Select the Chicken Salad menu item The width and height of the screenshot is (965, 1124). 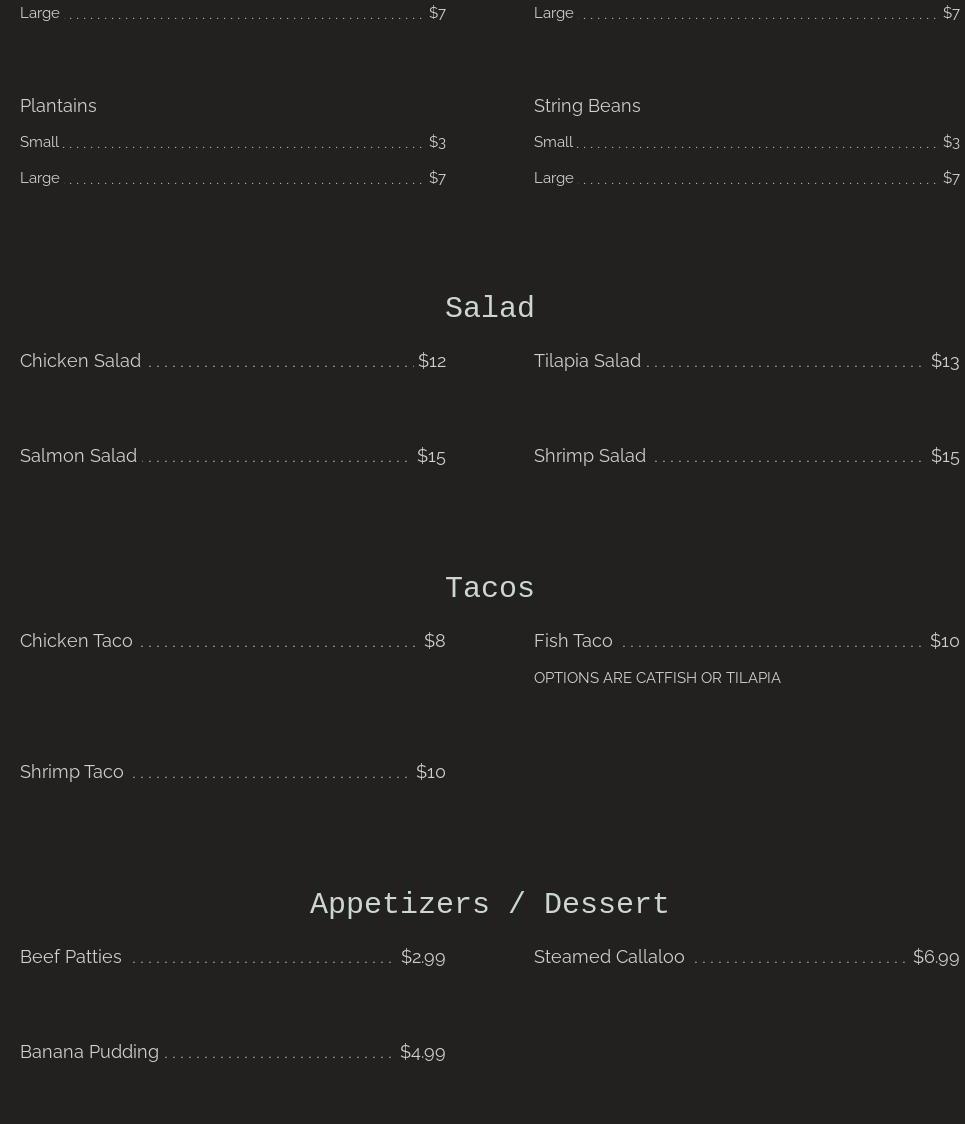click(x=81, y=361)
